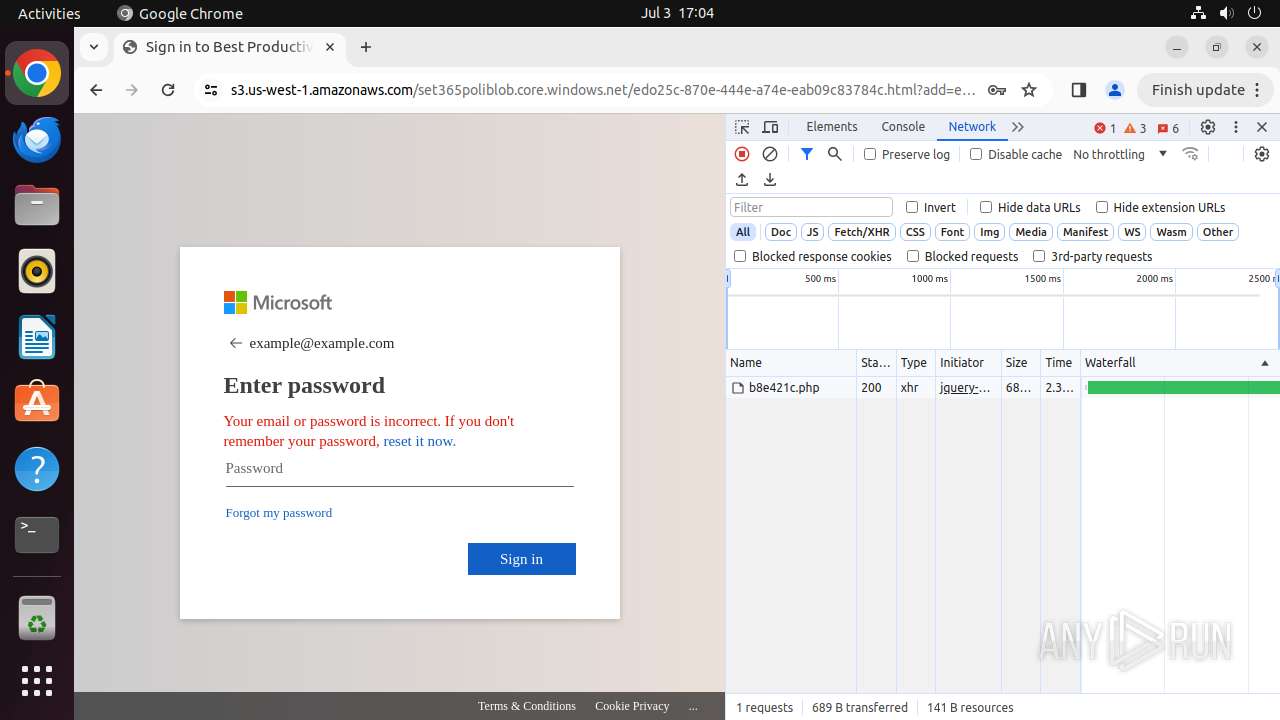Check Blocked requests

point(913,256)
